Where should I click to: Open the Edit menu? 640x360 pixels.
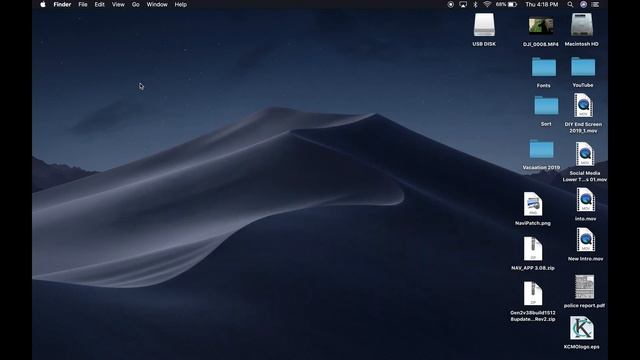[100, 4]
